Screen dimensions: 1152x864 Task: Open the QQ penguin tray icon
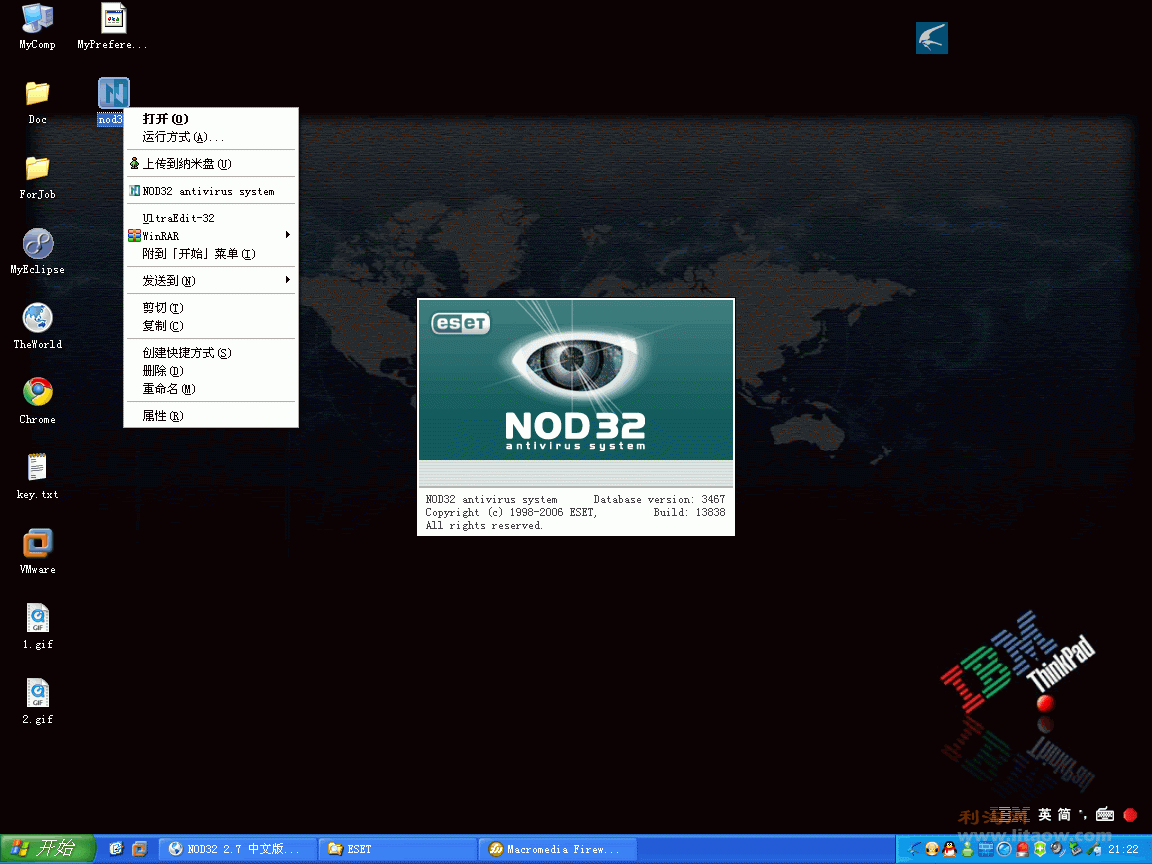[x=950, y=849]
